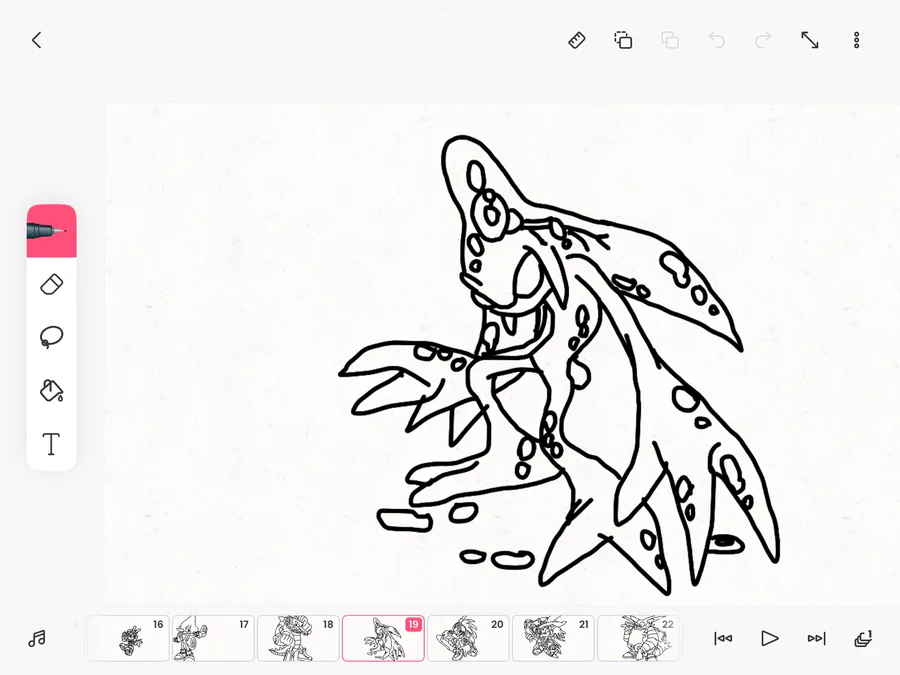Select frame 21 thumbnail
Image resolution: width=900 pixels, height=675 pixels.
pyautogui.click(x=553, y=638)
